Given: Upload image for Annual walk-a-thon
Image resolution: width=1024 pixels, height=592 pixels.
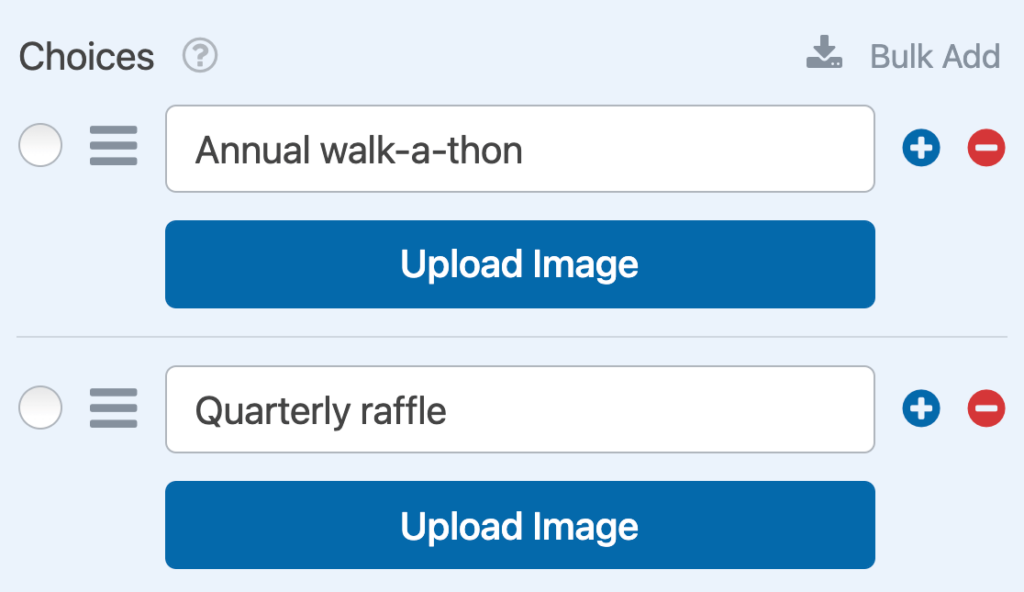Looking at the screenshot, I should coord(520,264).
